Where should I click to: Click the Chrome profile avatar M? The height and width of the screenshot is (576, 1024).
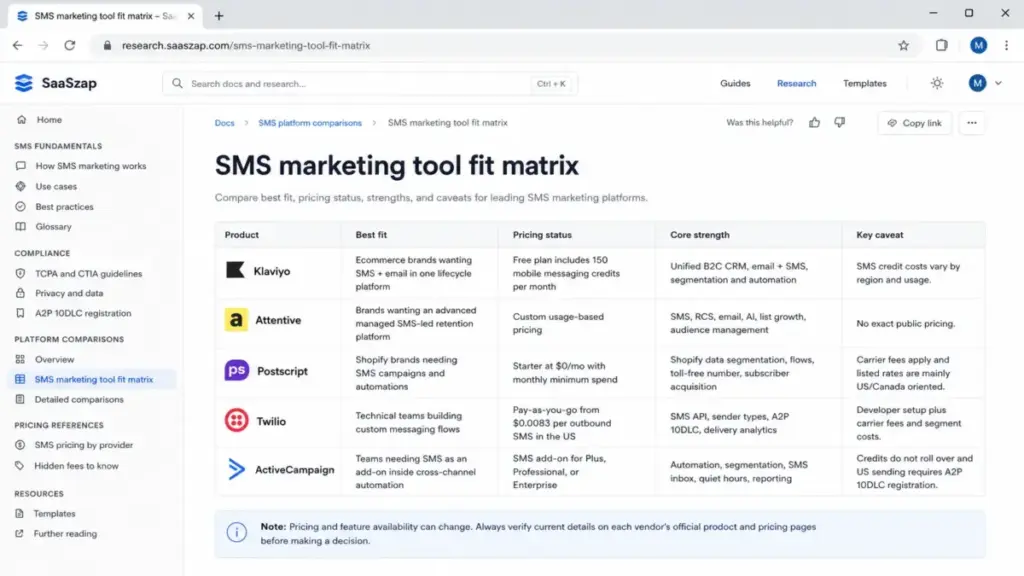pyautogui.click(x=978, y=45)
